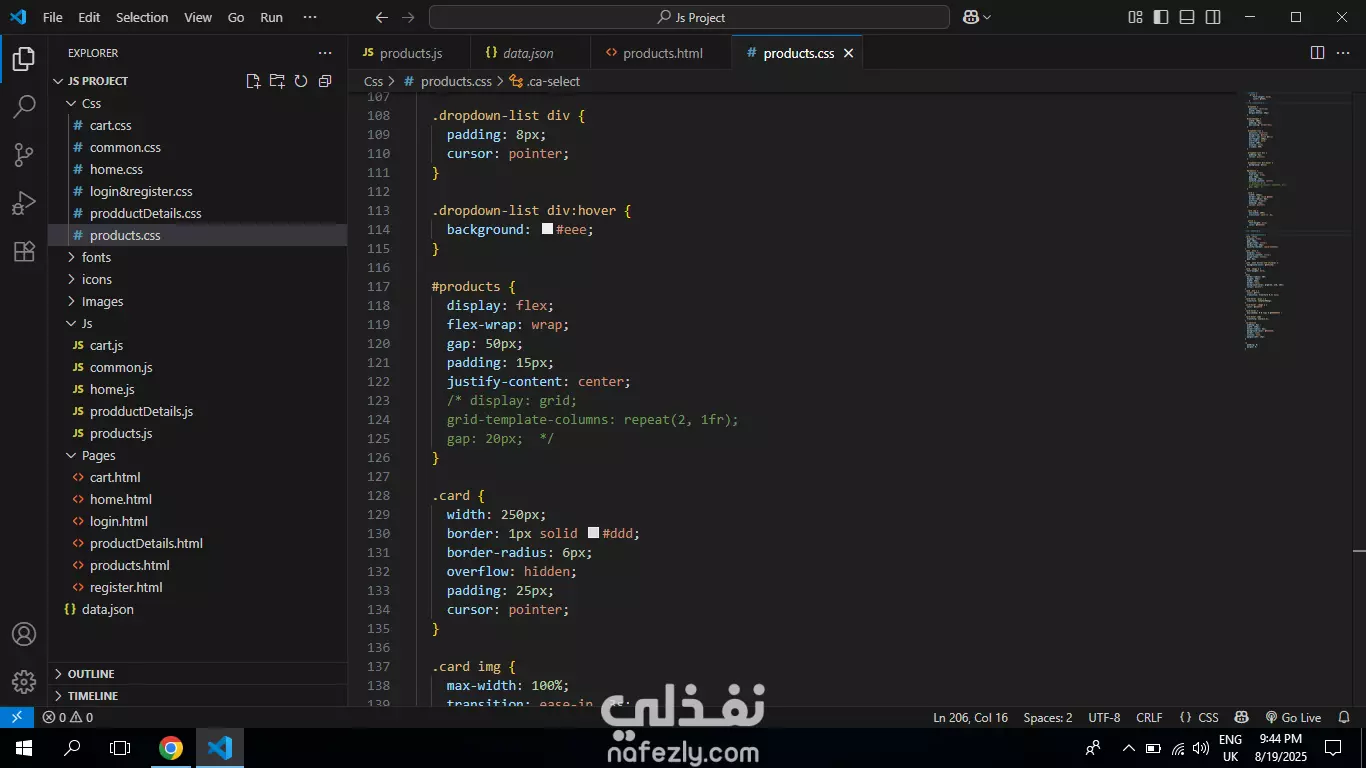The image size is (1366, 768).
Task: Split the editor to the right
Action: (1318, 53)
